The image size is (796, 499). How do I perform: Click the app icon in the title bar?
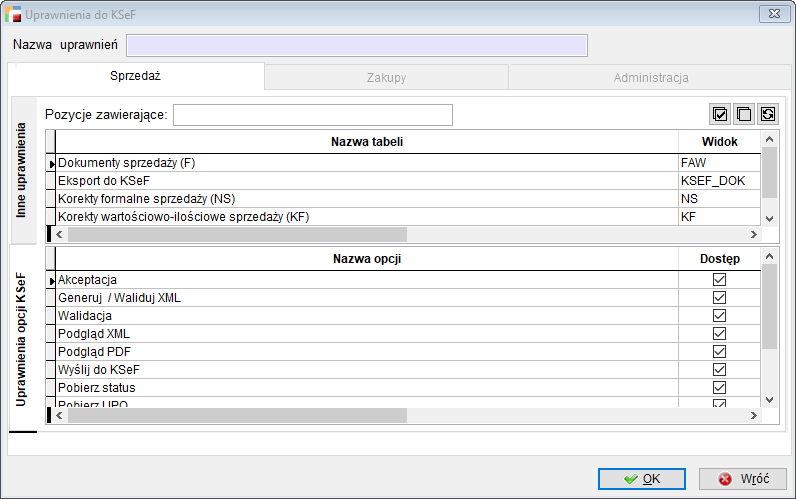(15, 15)
